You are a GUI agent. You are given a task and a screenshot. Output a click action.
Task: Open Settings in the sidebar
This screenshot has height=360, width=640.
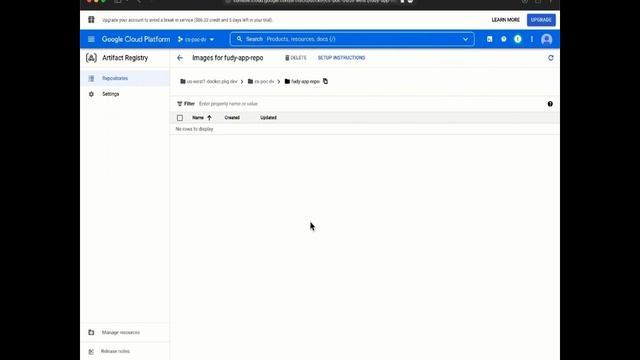tap(125, 94)
